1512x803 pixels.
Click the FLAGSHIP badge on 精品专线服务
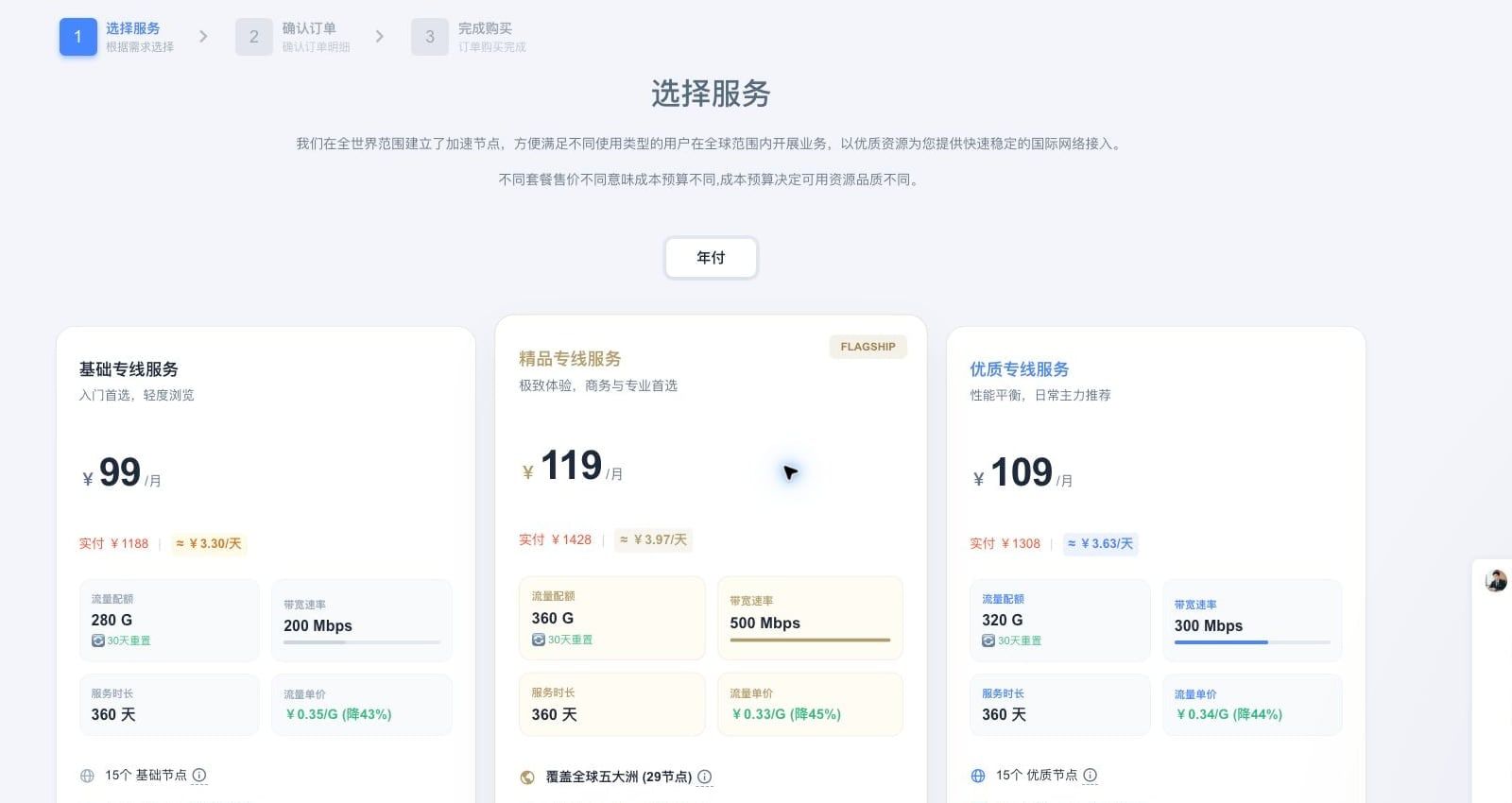point(868,347)
